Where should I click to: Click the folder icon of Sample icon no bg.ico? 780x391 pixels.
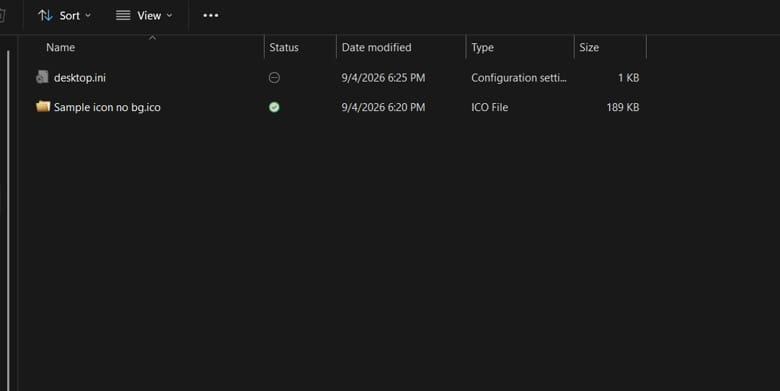tap(43, 106)
